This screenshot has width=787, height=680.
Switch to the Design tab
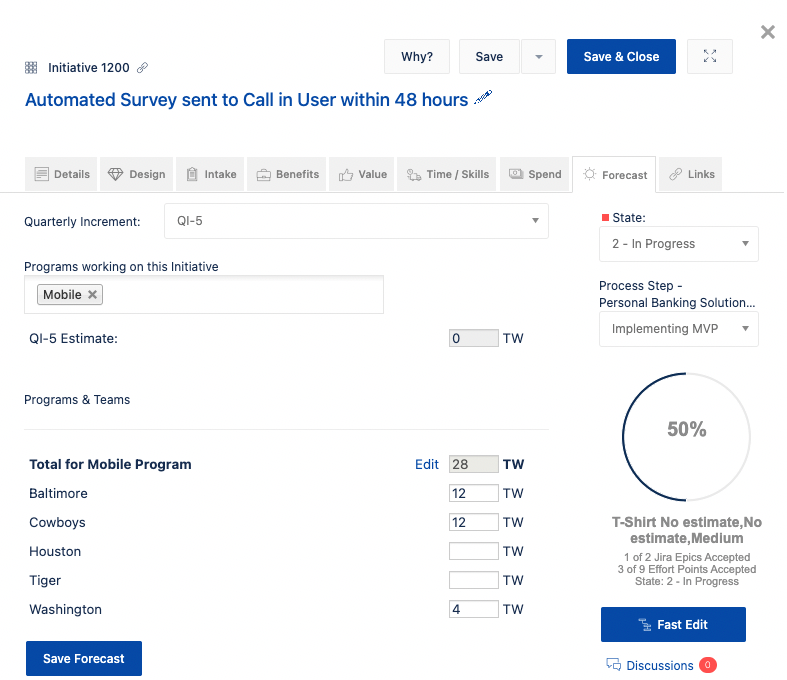pyautogui.click(x=137, y=174)
